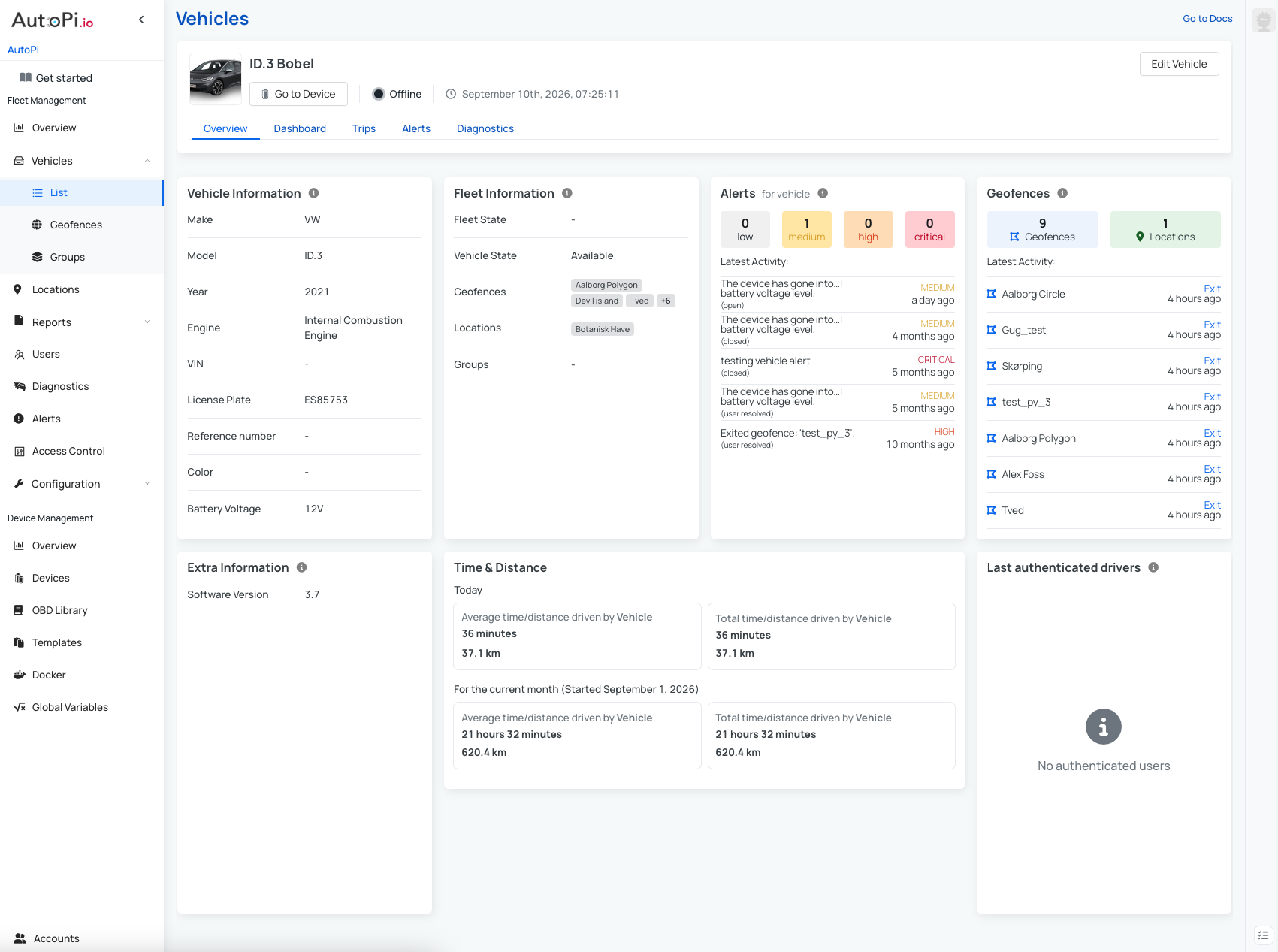
Task: Click the Vehicle Information info icon
Action: click(x=314, y=193)
